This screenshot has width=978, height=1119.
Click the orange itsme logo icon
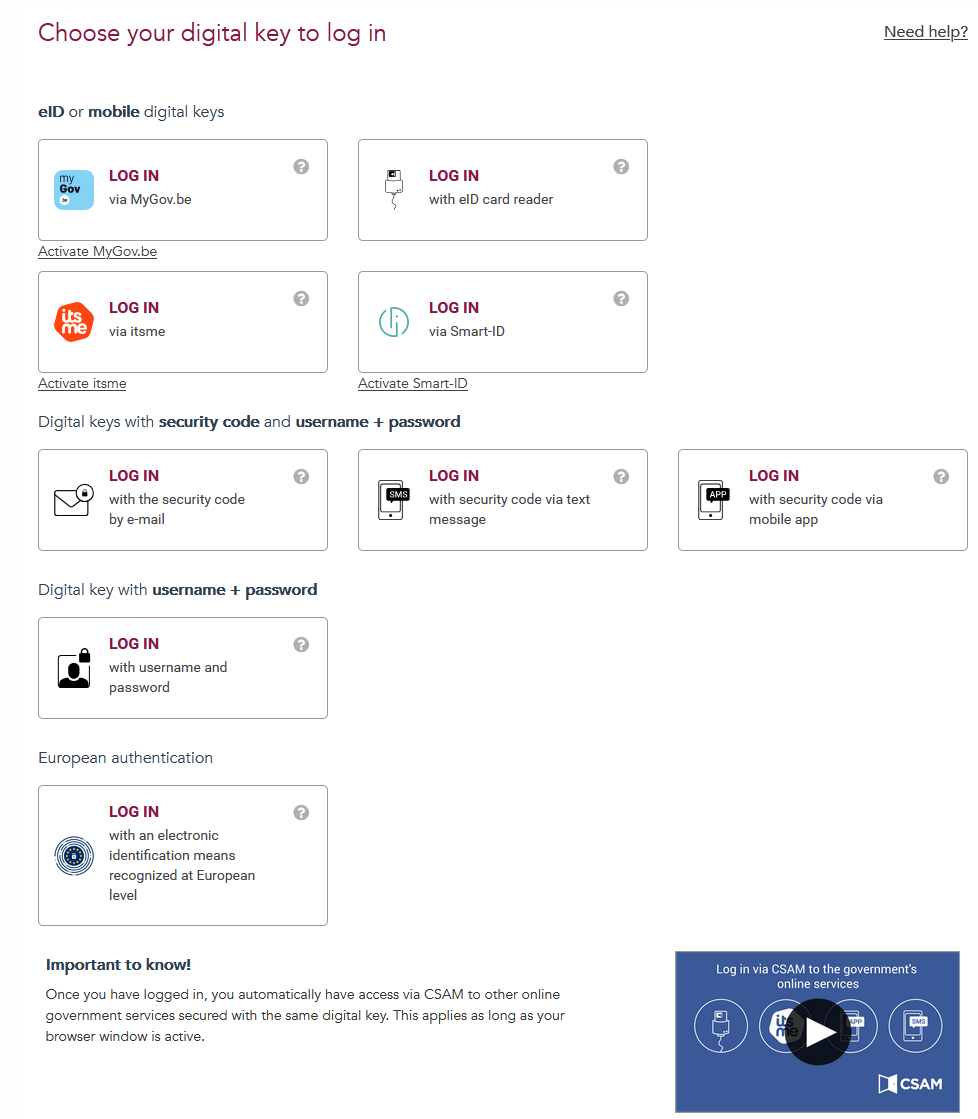74,322
